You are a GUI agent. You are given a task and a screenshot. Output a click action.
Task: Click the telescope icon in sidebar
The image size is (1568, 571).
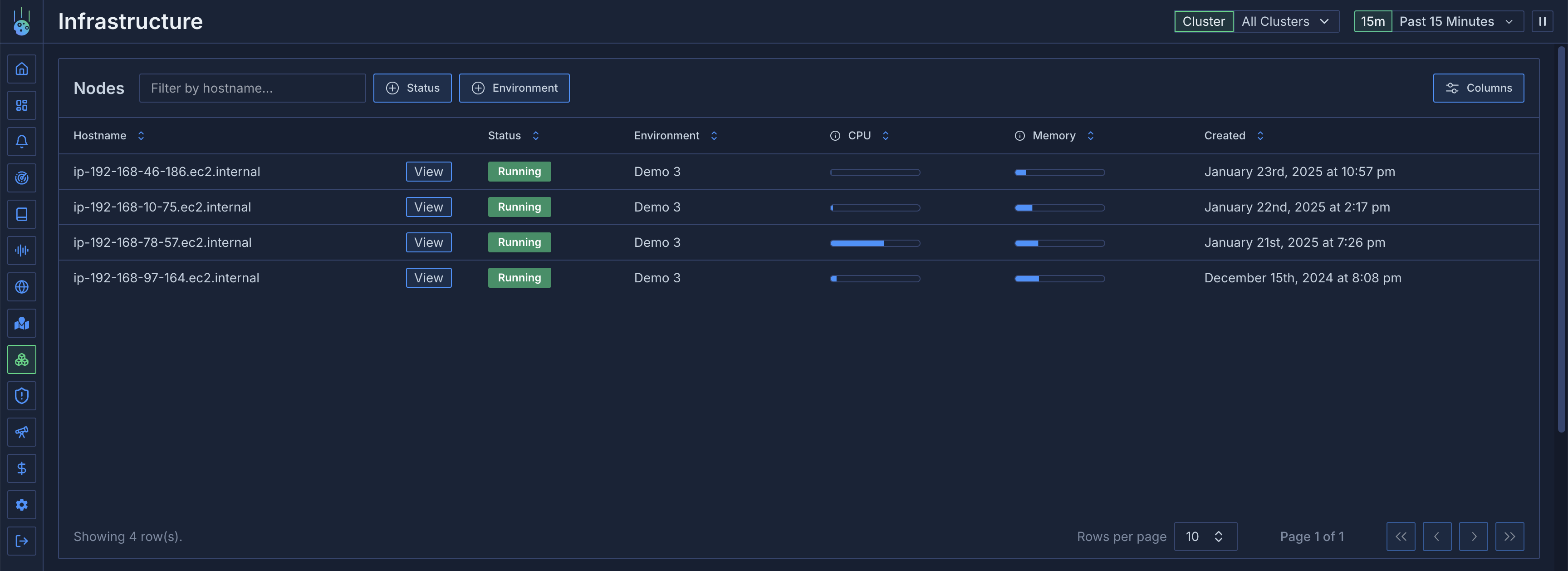tap(21, 432)
